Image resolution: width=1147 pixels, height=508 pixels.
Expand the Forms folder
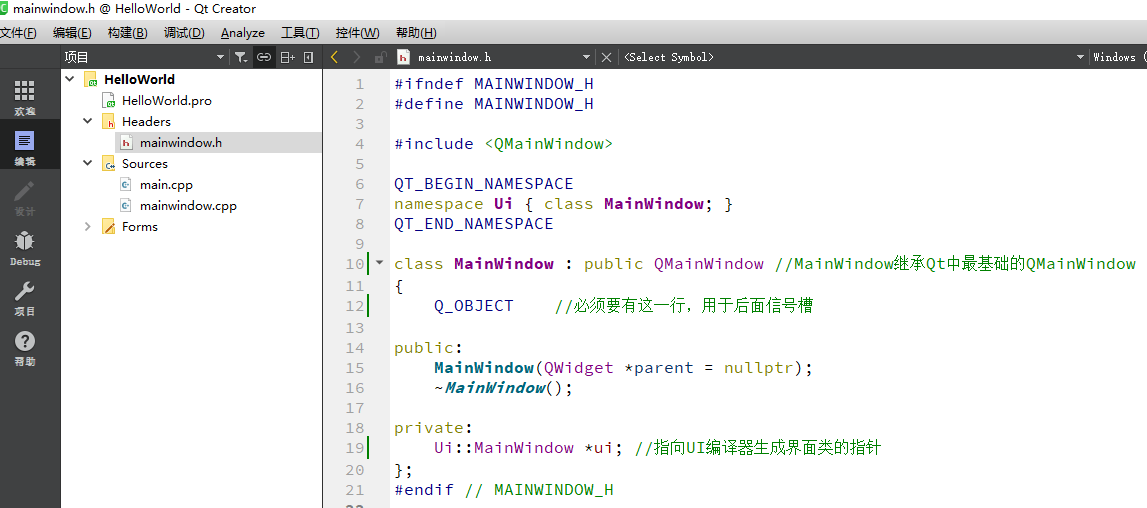(x=88, y=227)
